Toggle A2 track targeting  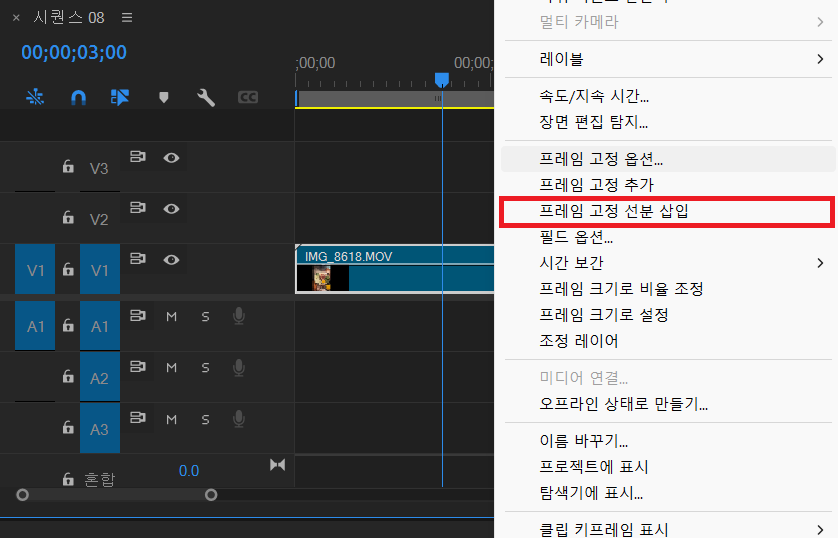point(100,378)
